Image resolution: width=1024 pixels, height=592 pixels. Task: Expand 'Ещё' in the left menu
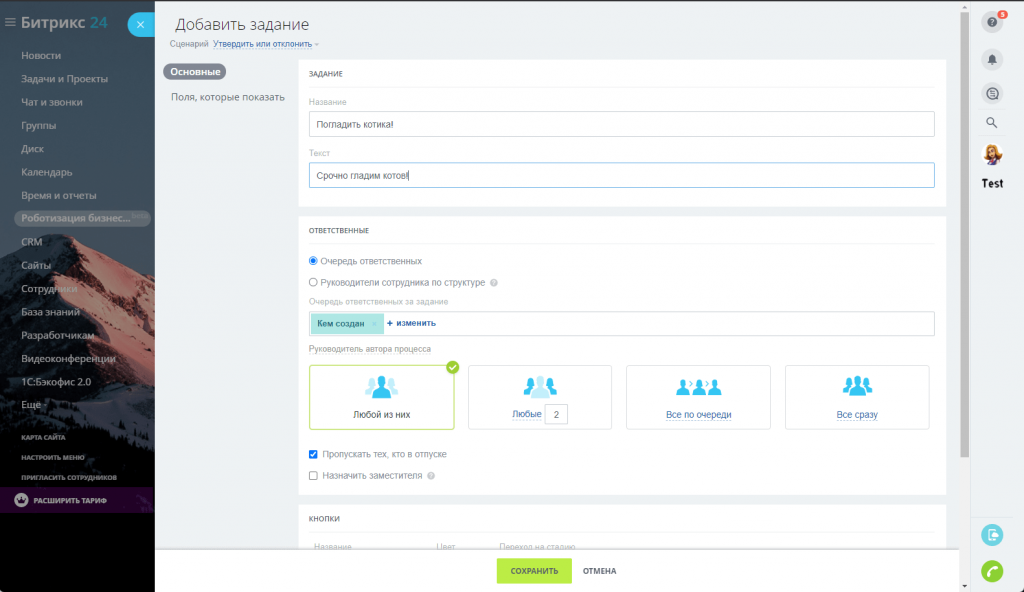coord(31,405)
